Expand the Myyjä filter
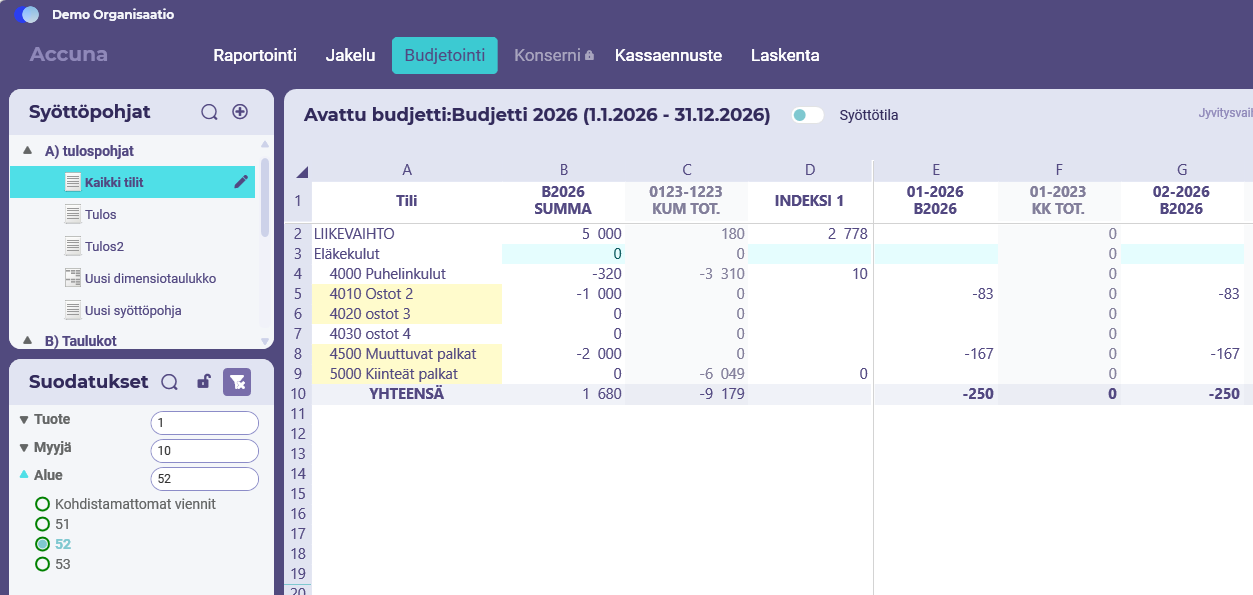 (24, 448)
